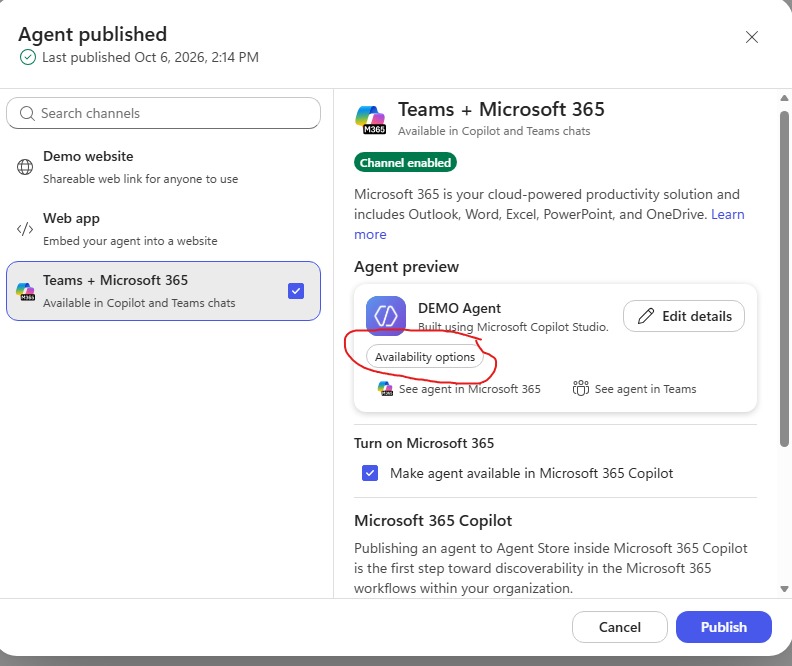The image size is (792, 666).
Task: Click the scrollbar down arrow
Action: [x=784, y=589]
